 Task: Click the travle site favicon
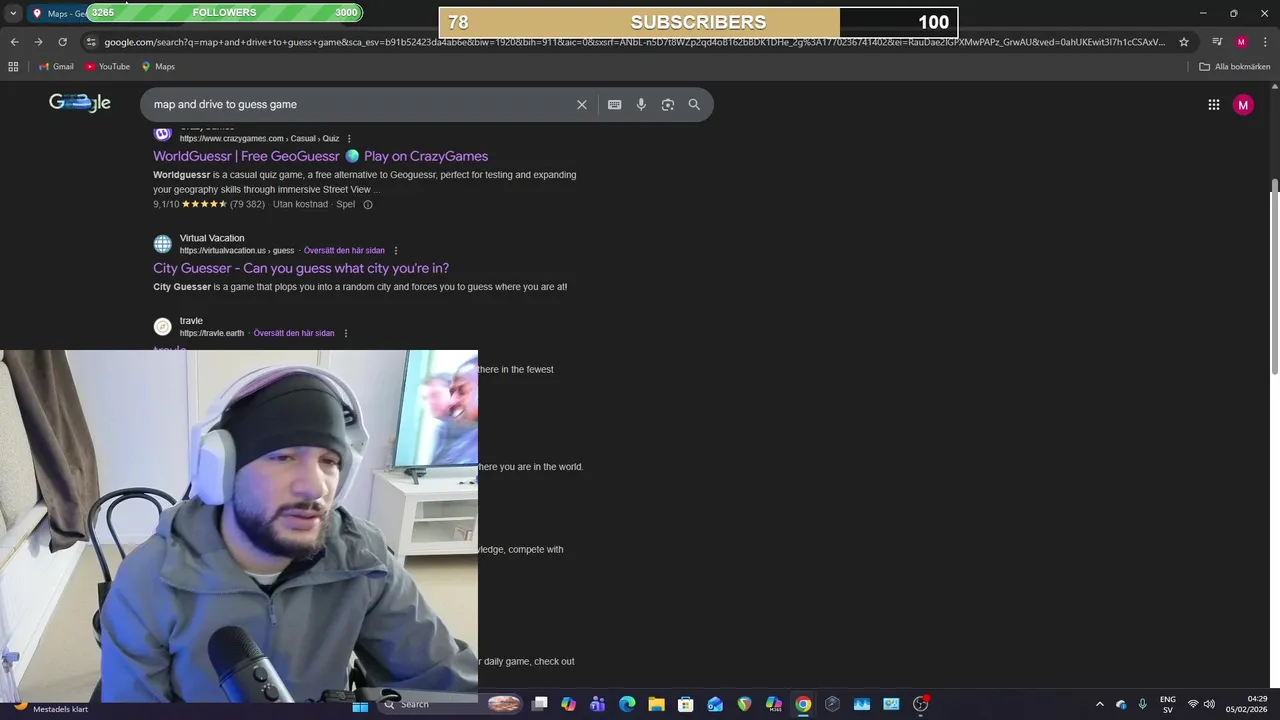click(x=162, y=326)
